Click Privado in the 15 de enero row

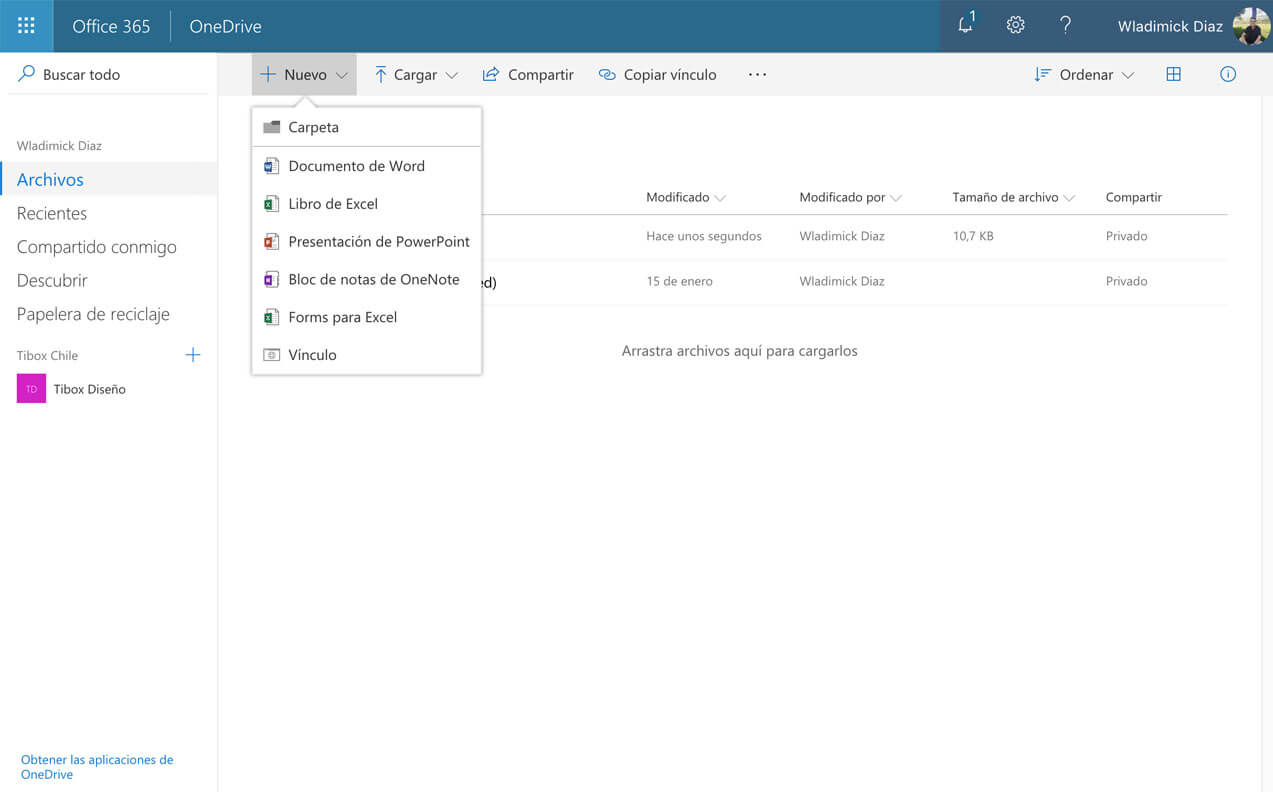point(1126,282)
